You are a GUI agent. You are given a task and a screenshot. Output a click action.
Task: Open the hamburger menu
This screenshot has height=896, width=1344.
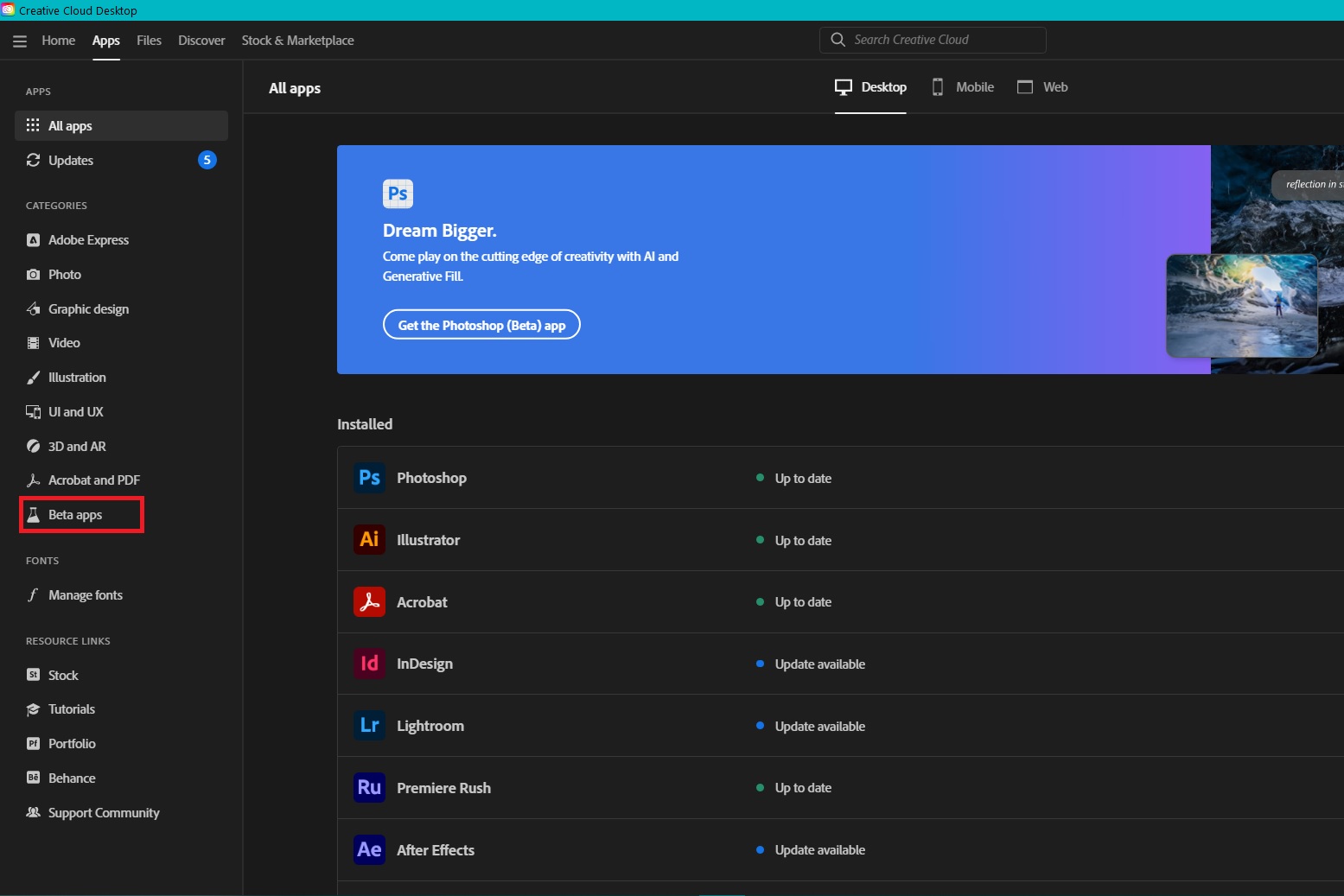point(19,40)
